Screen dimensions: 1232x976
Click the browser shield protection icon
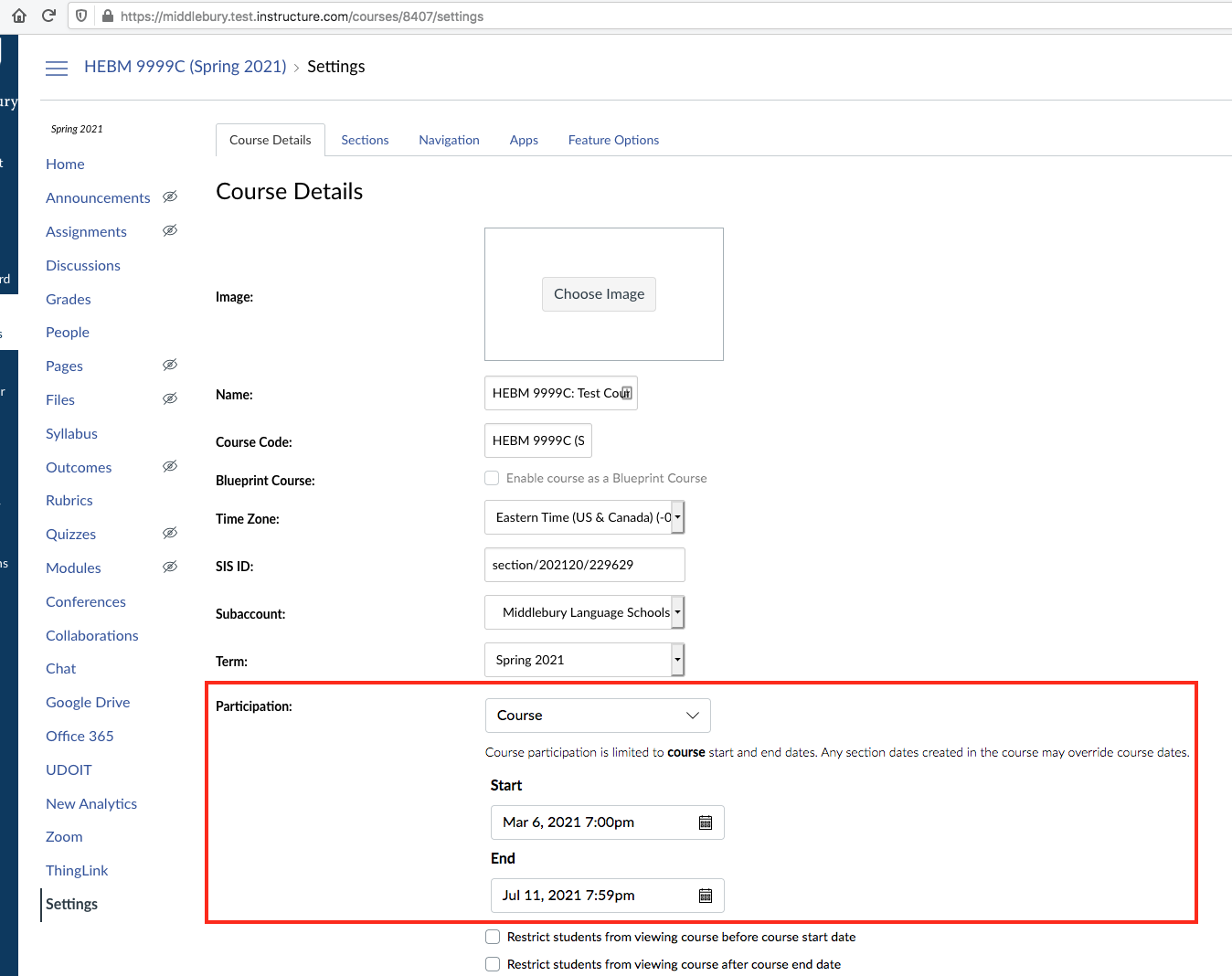[x=80, y=16]
